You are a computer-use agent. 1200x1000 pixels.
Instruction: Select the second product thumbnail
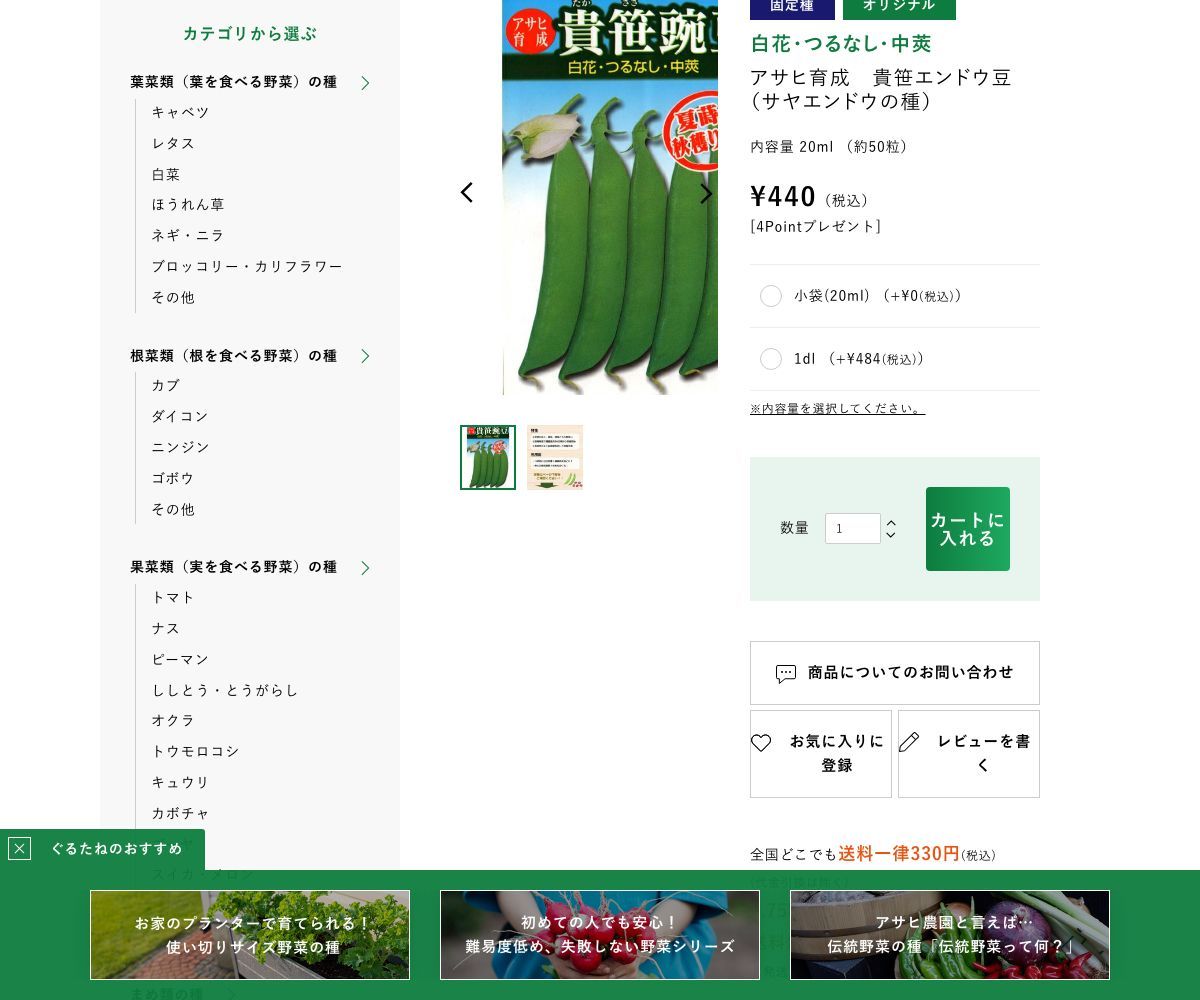pos(555,457)
